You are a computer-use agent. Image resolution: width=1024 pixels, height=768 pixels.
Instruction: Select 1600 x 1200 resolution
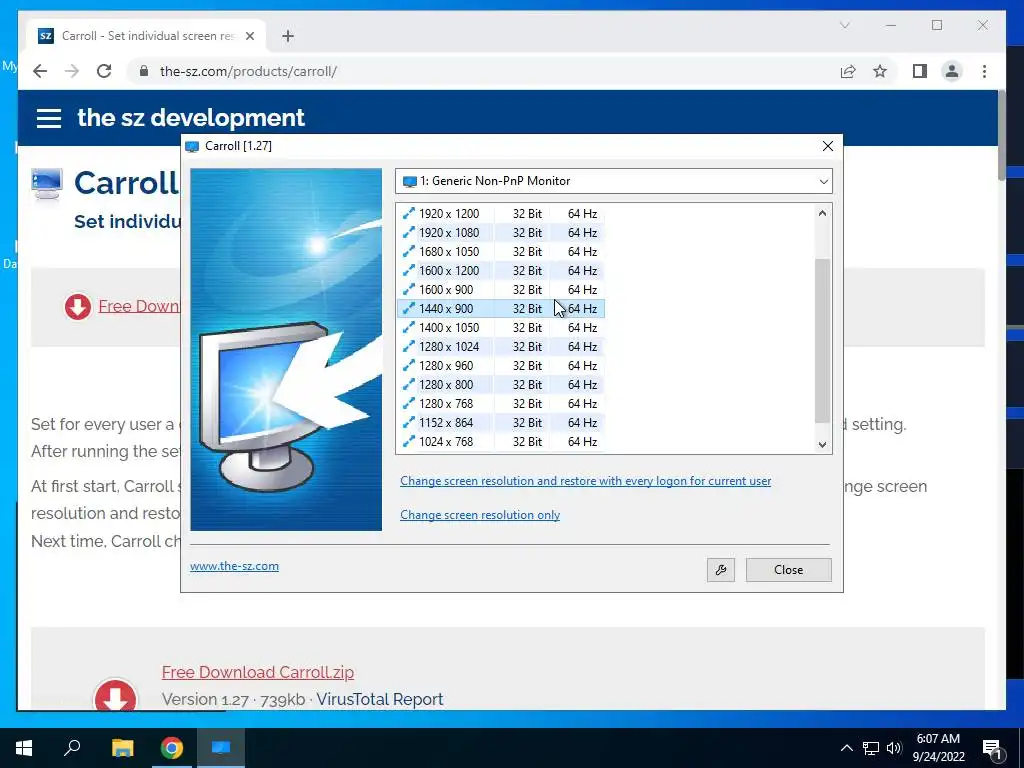coord(501,270)
